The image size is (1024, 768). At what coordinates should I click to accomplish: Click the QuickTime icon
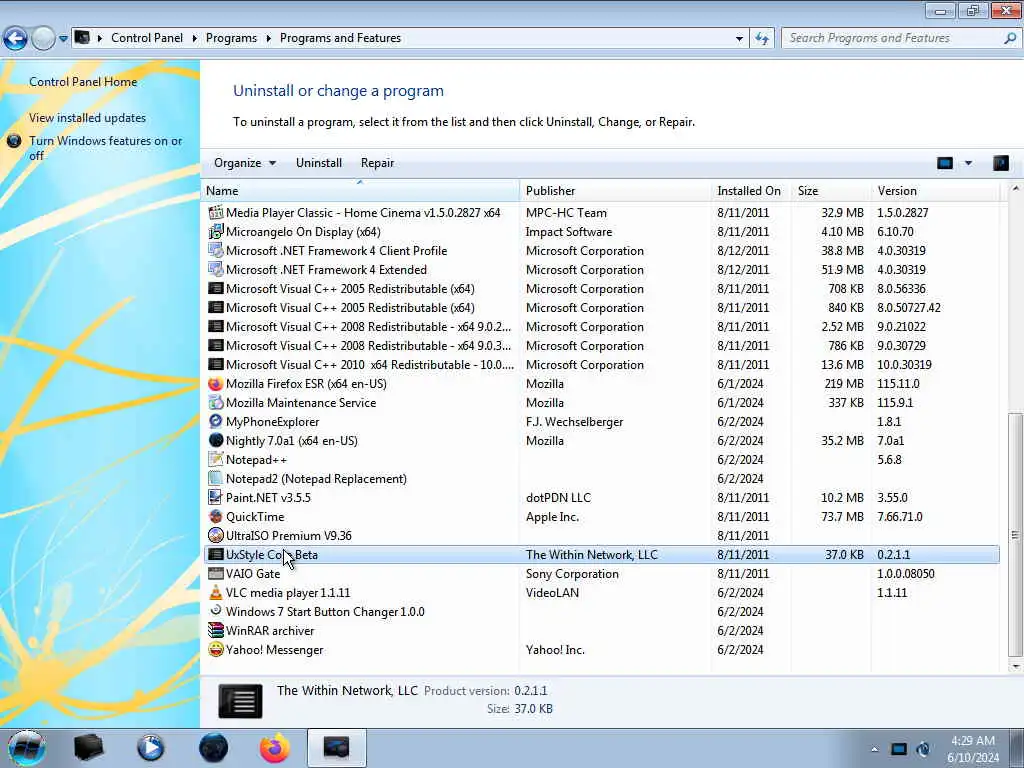pos(216,517)
